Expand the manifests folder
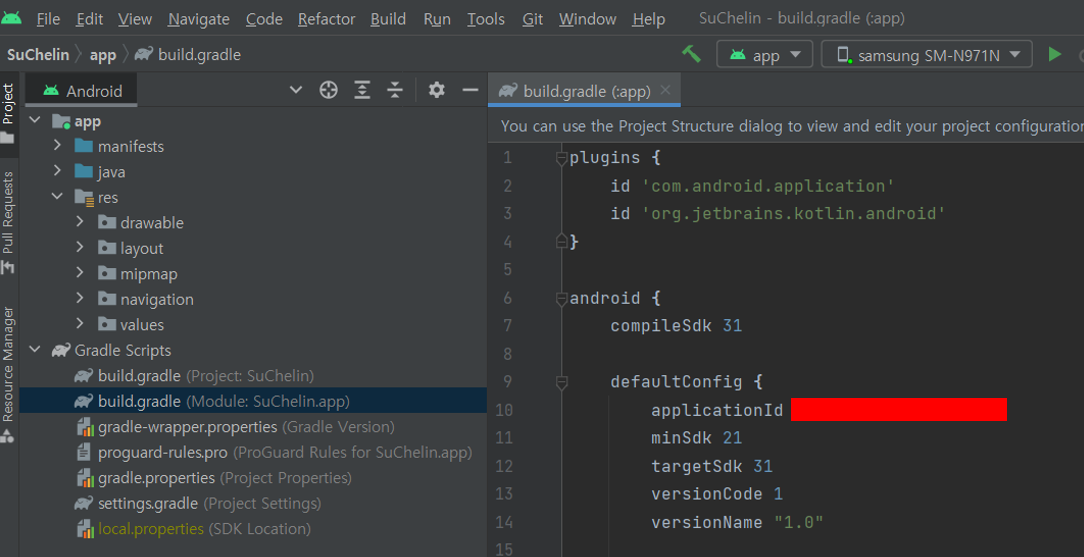1084x557 pixels. click(57, 146)
